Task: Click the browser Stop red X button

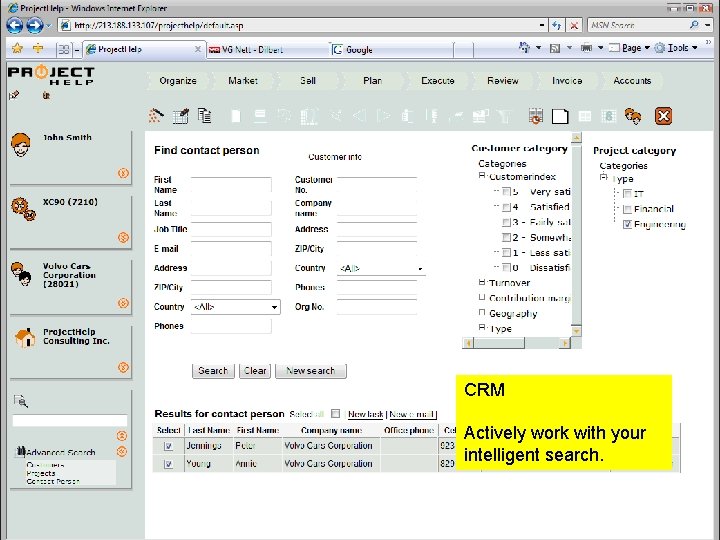Action: point(574,26)
